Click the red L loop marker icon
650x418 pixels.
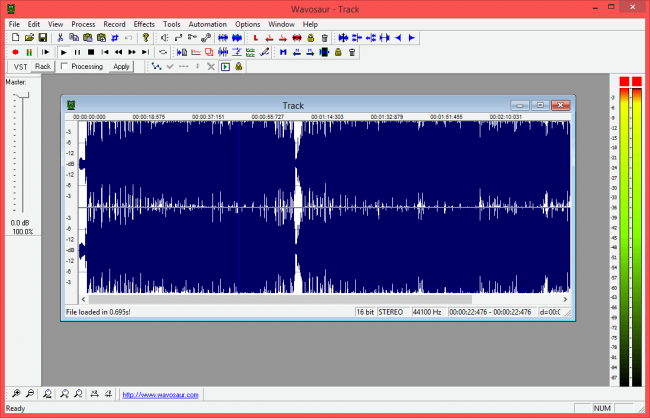point(256,38)
